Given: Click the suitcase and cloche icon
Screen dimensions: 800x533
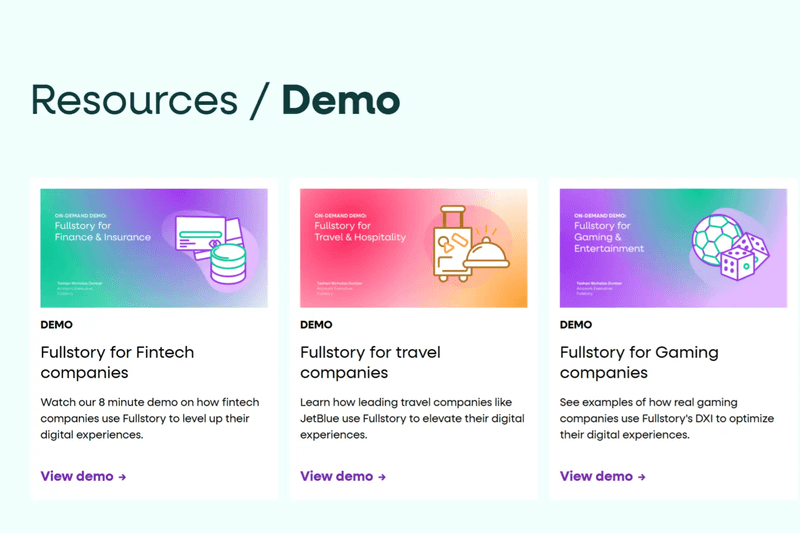Looking at the screenshot, I should 471,244.
